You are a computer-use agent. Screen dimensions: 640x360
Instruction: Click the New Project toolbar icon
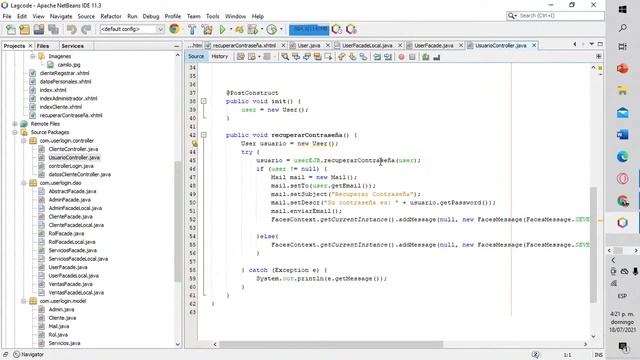pyautogui.click(x=24, y=29)
